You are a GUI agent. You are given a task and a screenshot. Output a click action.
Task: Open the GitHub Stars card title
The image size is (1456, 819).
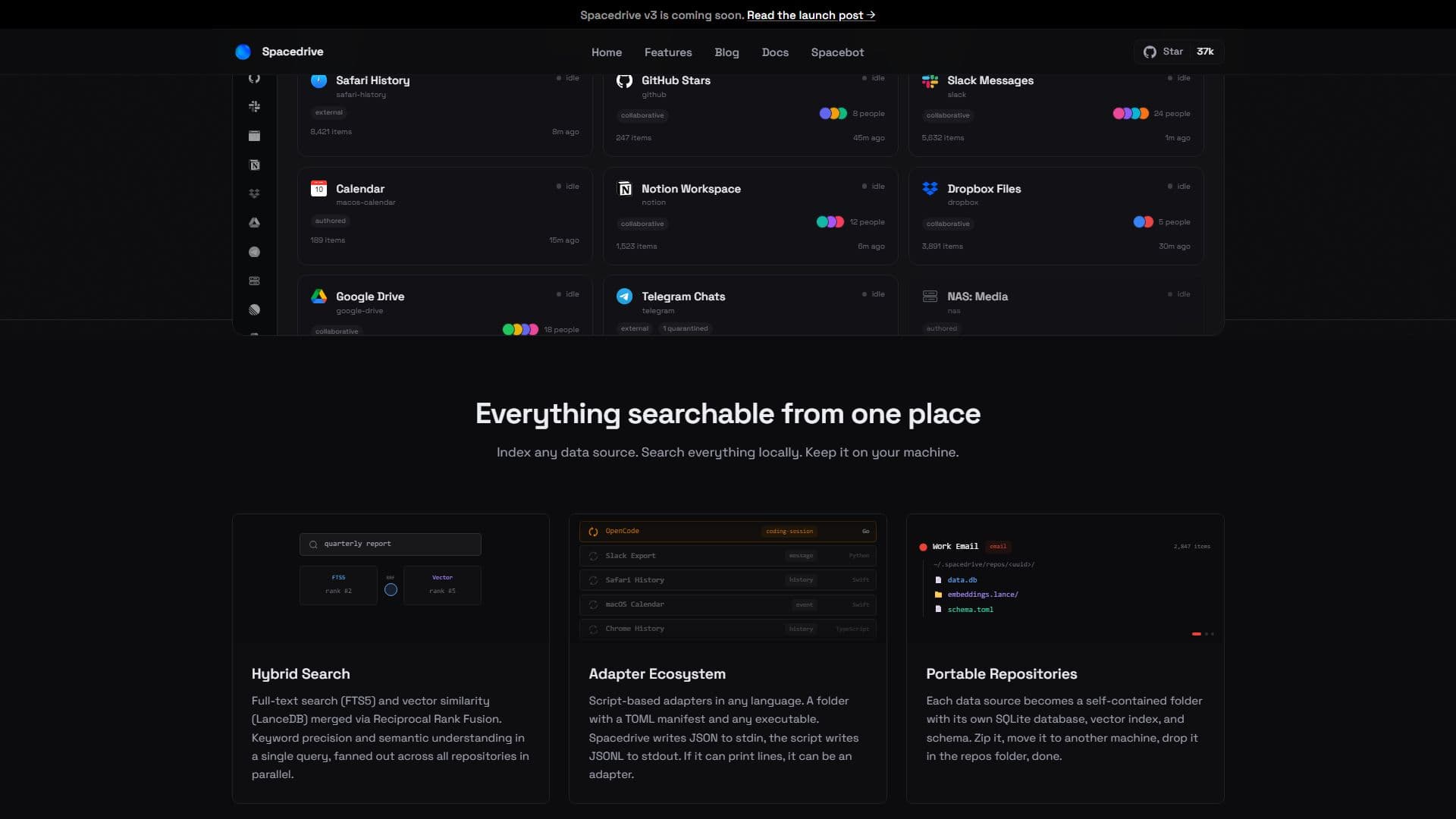(676, 80)
